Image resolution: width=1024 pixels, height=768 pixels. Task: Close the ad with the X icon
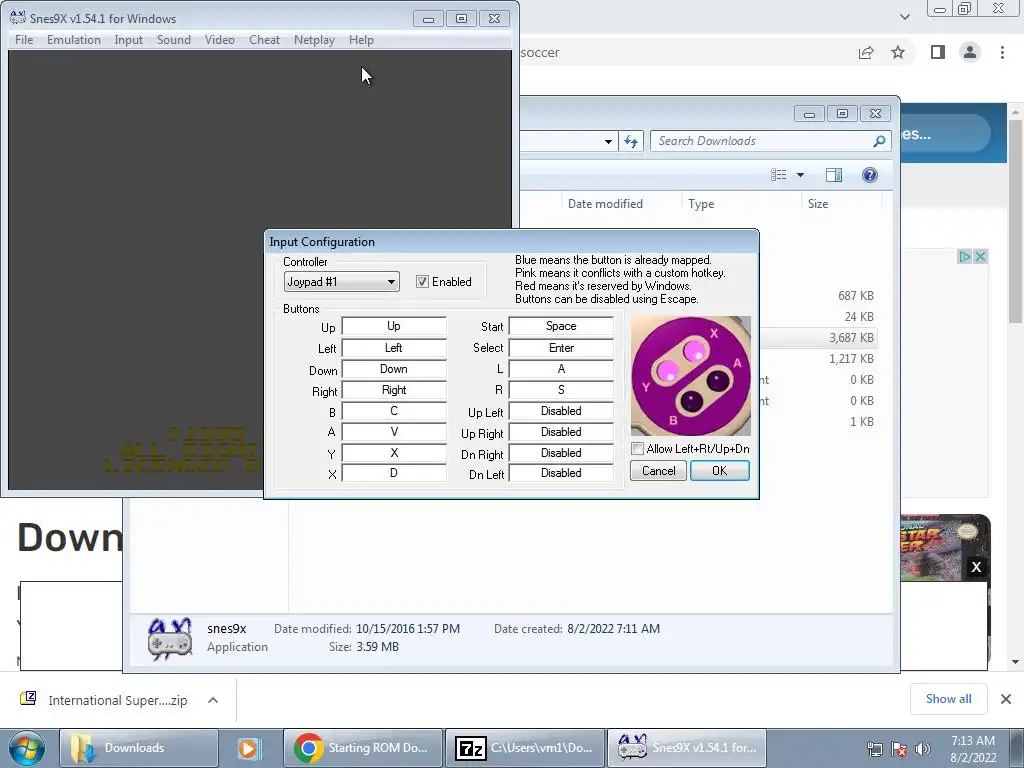[980, 257]
